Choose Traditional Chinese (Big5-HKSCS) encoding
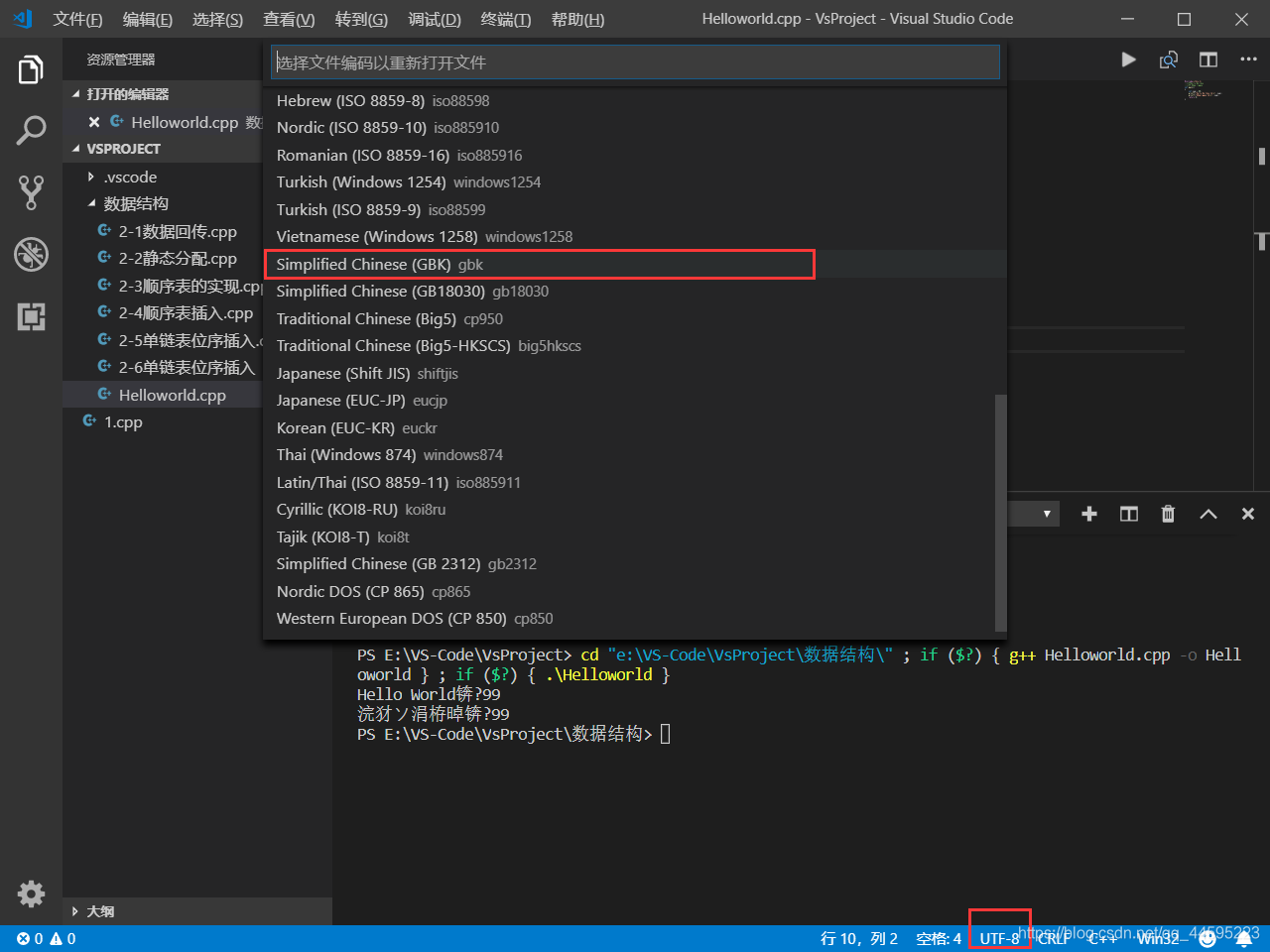Screen dimensions: 1270x952 [635, 346]
